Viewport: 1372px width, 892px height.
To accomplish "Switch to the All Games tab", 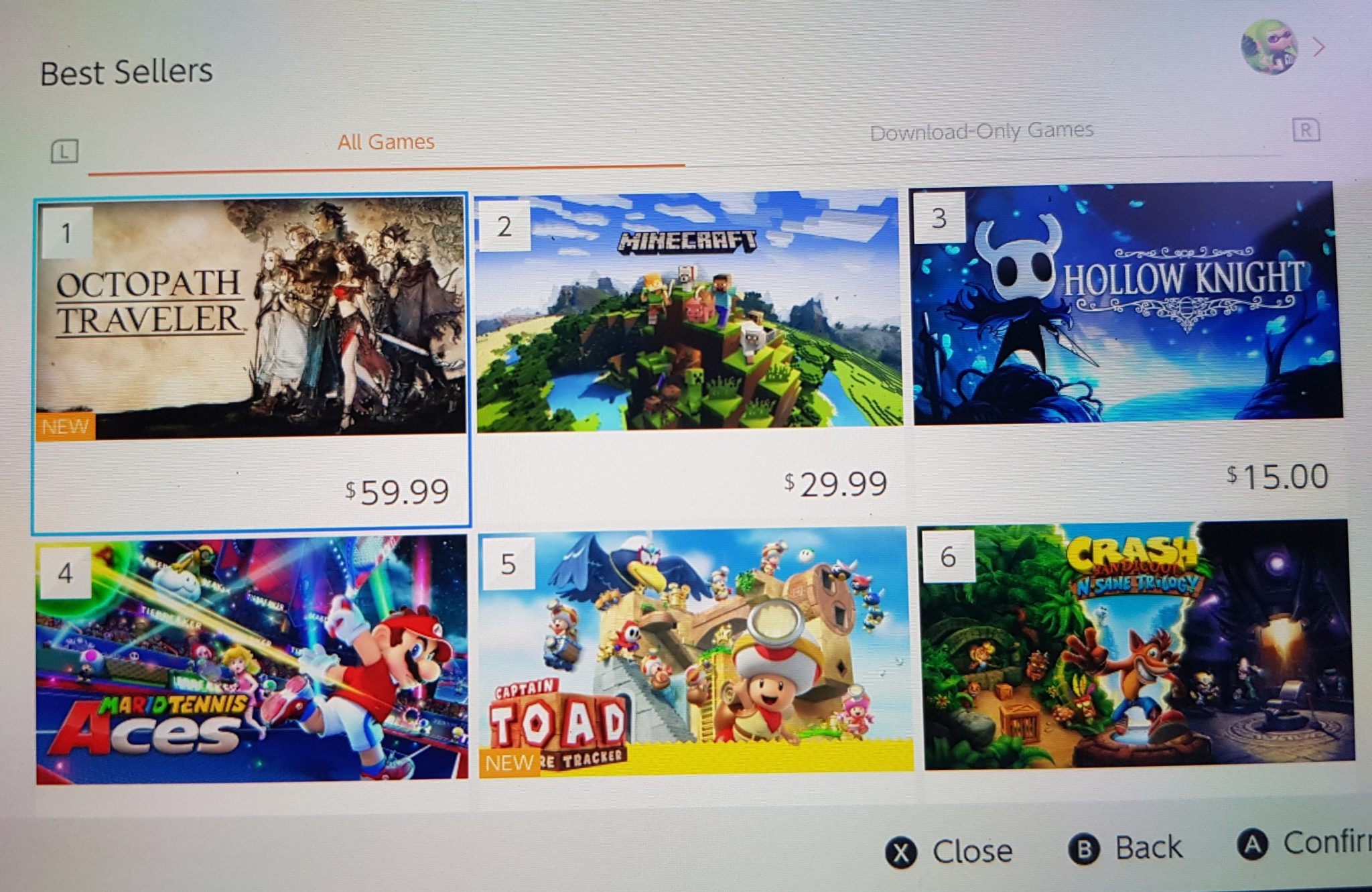I will point(386,142).
